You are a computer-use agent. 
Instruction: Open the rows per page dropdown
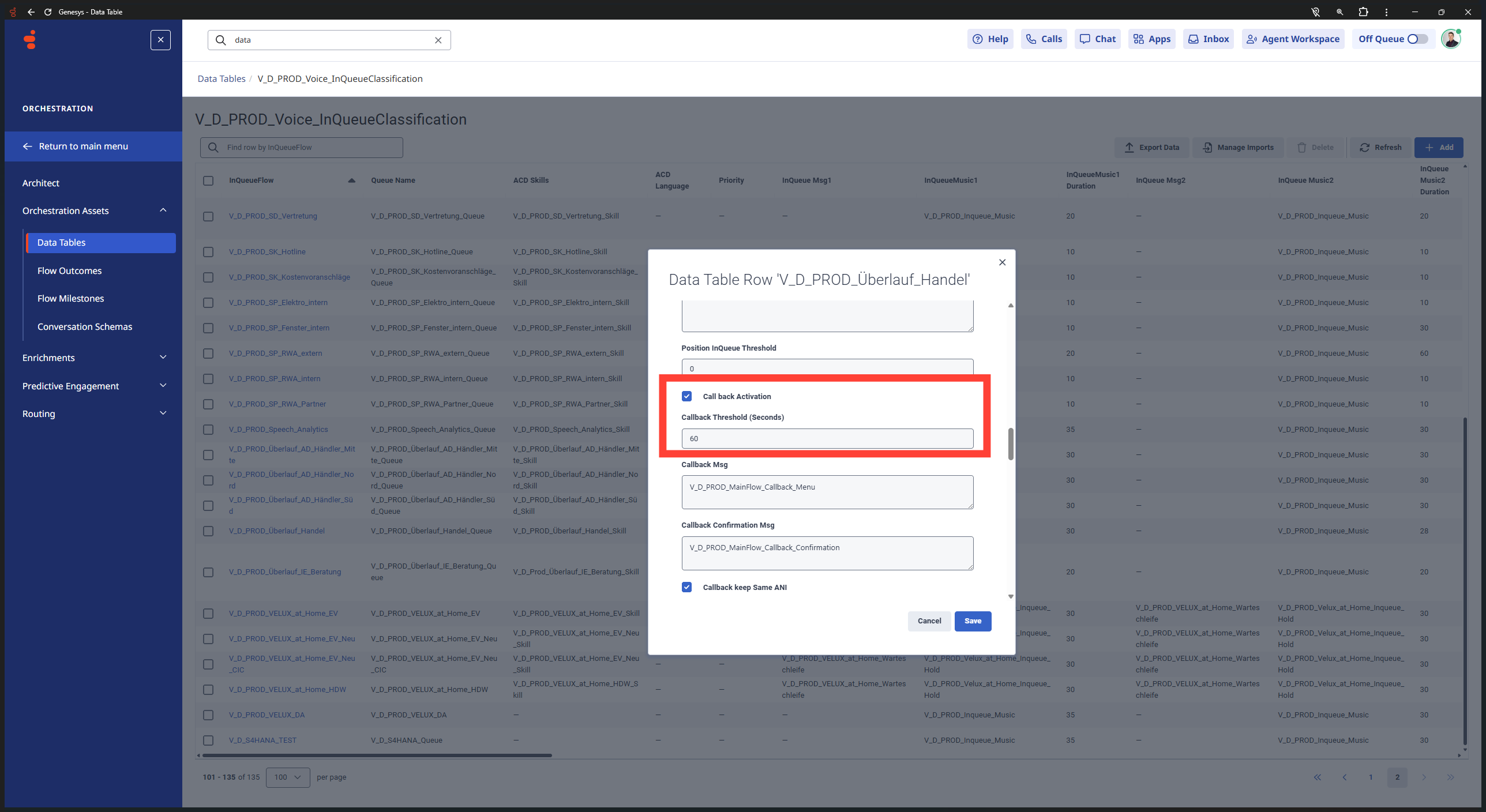[288, 777]
